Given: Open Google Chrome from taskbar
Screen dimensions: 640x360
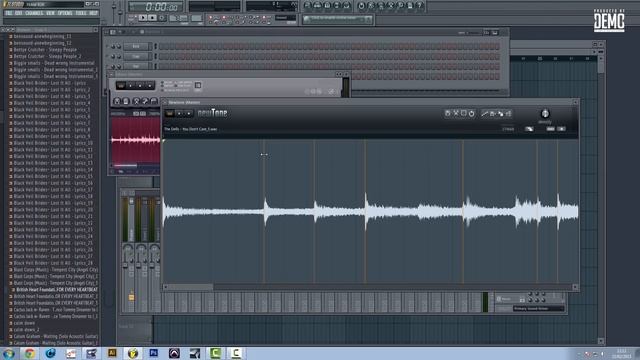Looking at the screenshot, I should click(29, 353).
